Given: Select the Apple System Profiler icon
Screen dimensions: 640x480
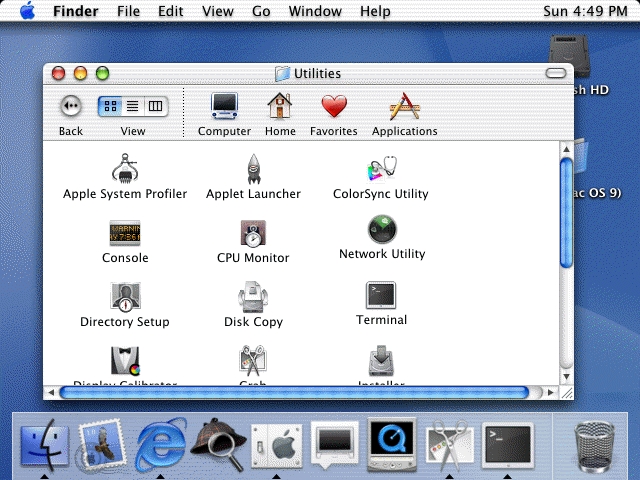Looking at the screenshot, I should tap(125, 168).
